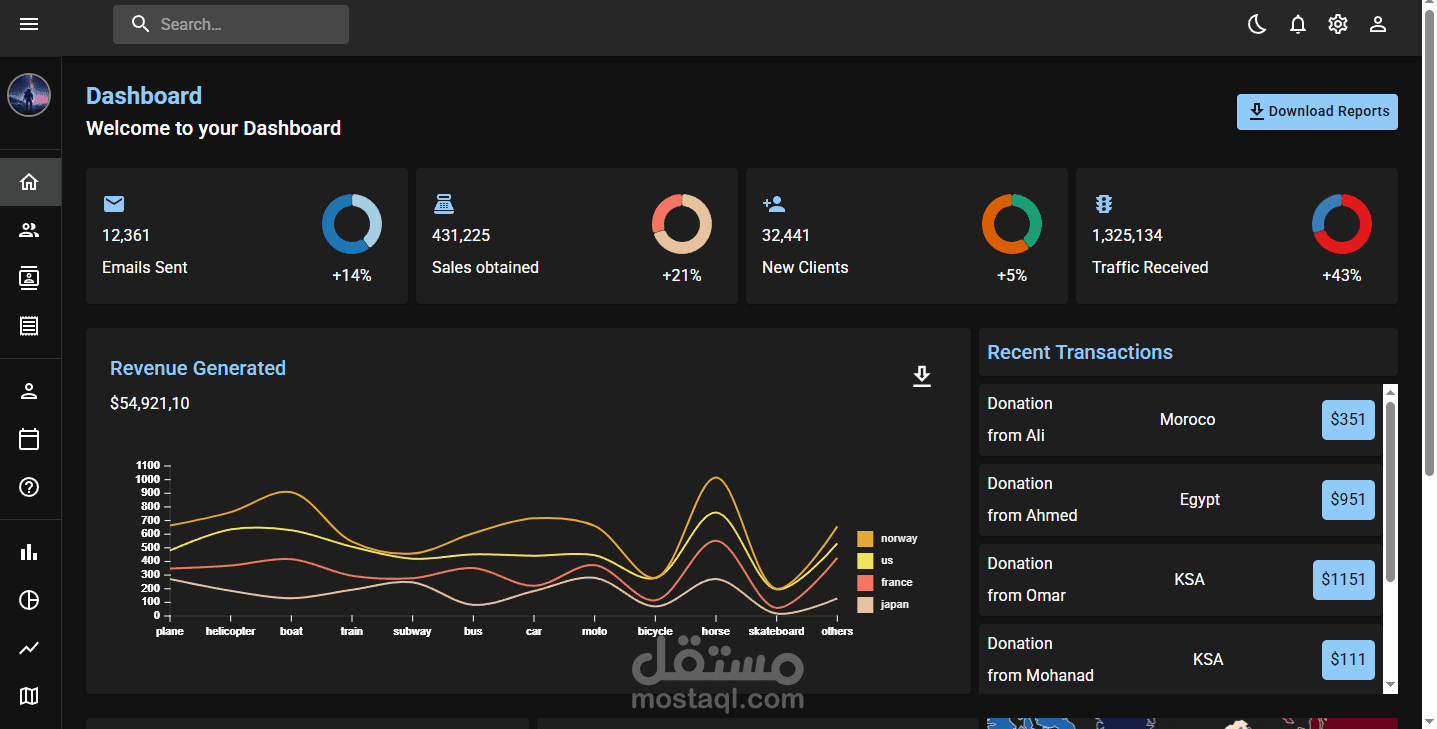The width and height of the screenshot is (1437, 729).
Task: Open the calendar sidebar icon
Action: click(30, 439)
